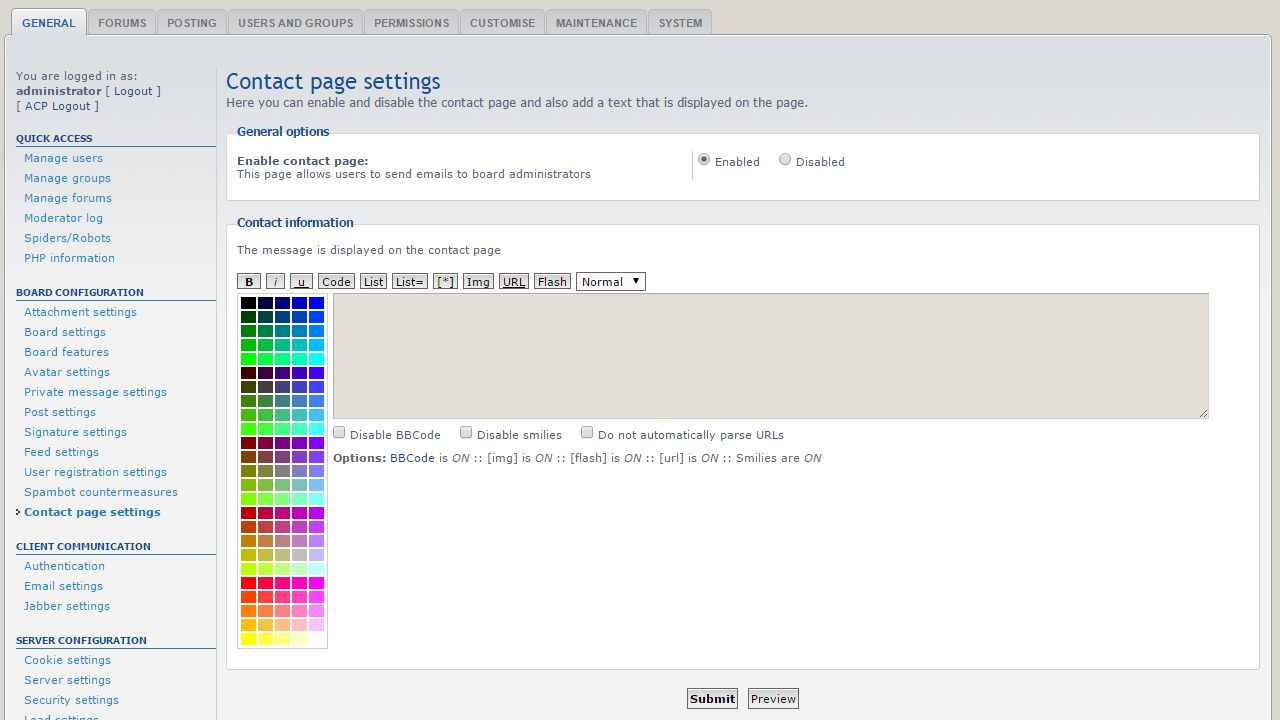Open the Posting tab
1280x720 pixels.
click(x=192, y=23)
